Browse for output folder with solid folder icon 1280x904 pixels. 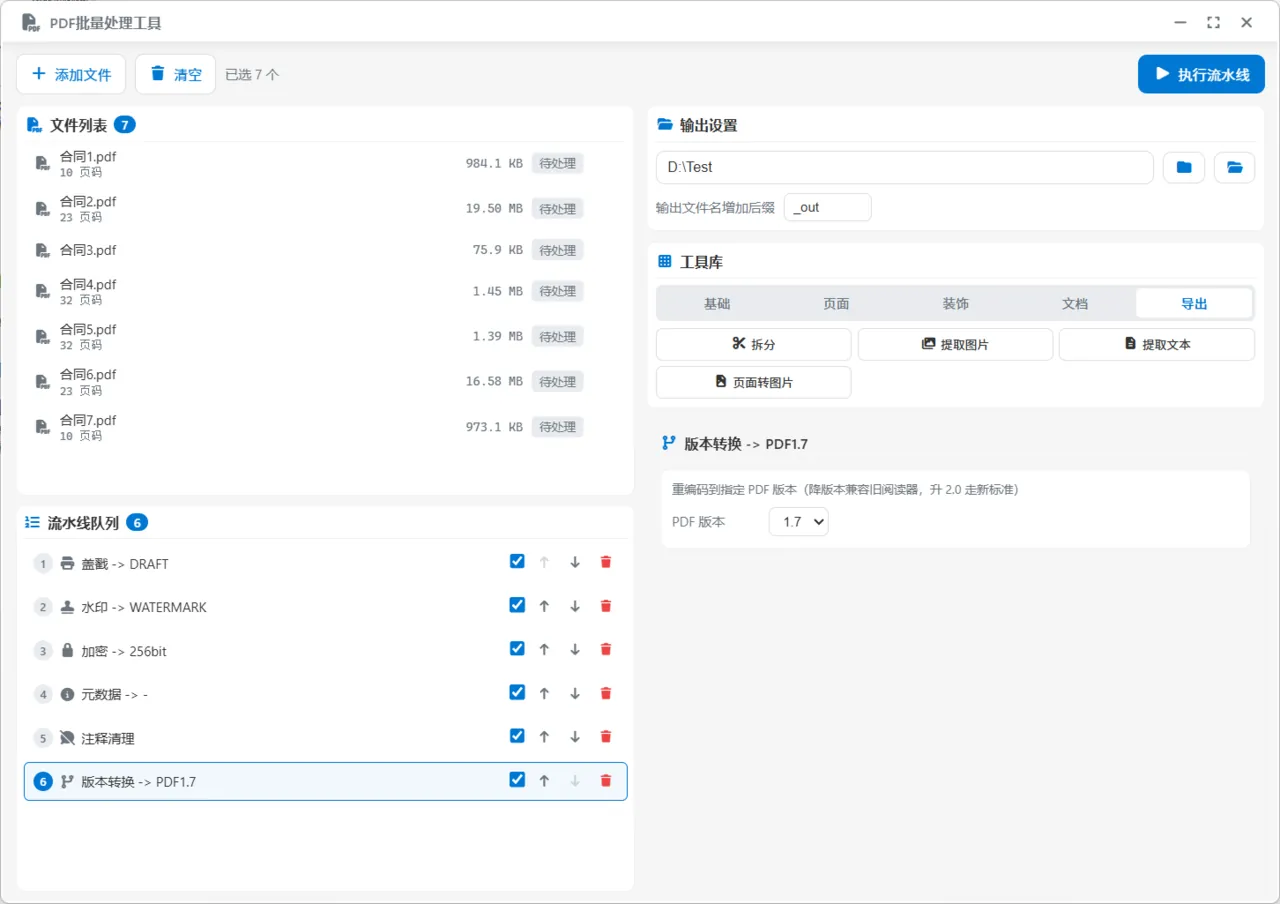(1184, 167)
